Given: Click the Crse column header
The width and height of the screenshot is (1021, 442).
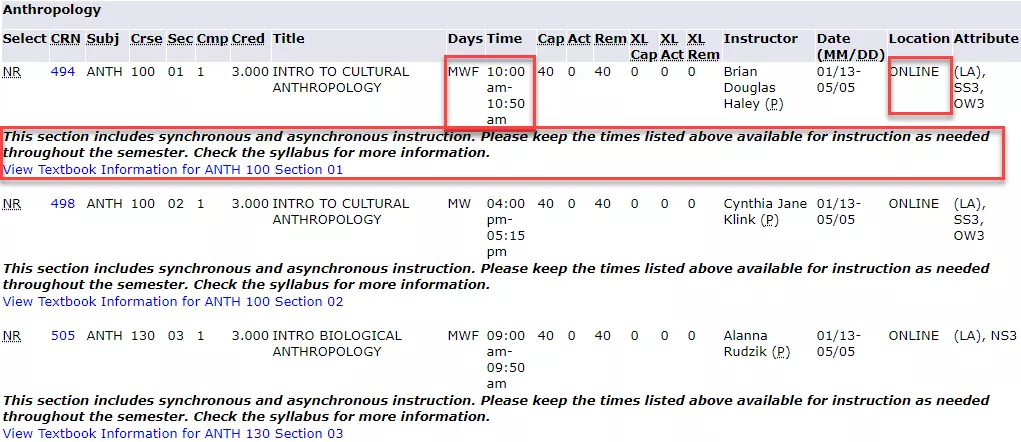Looking at the screenshot, I should coord(146,39).
